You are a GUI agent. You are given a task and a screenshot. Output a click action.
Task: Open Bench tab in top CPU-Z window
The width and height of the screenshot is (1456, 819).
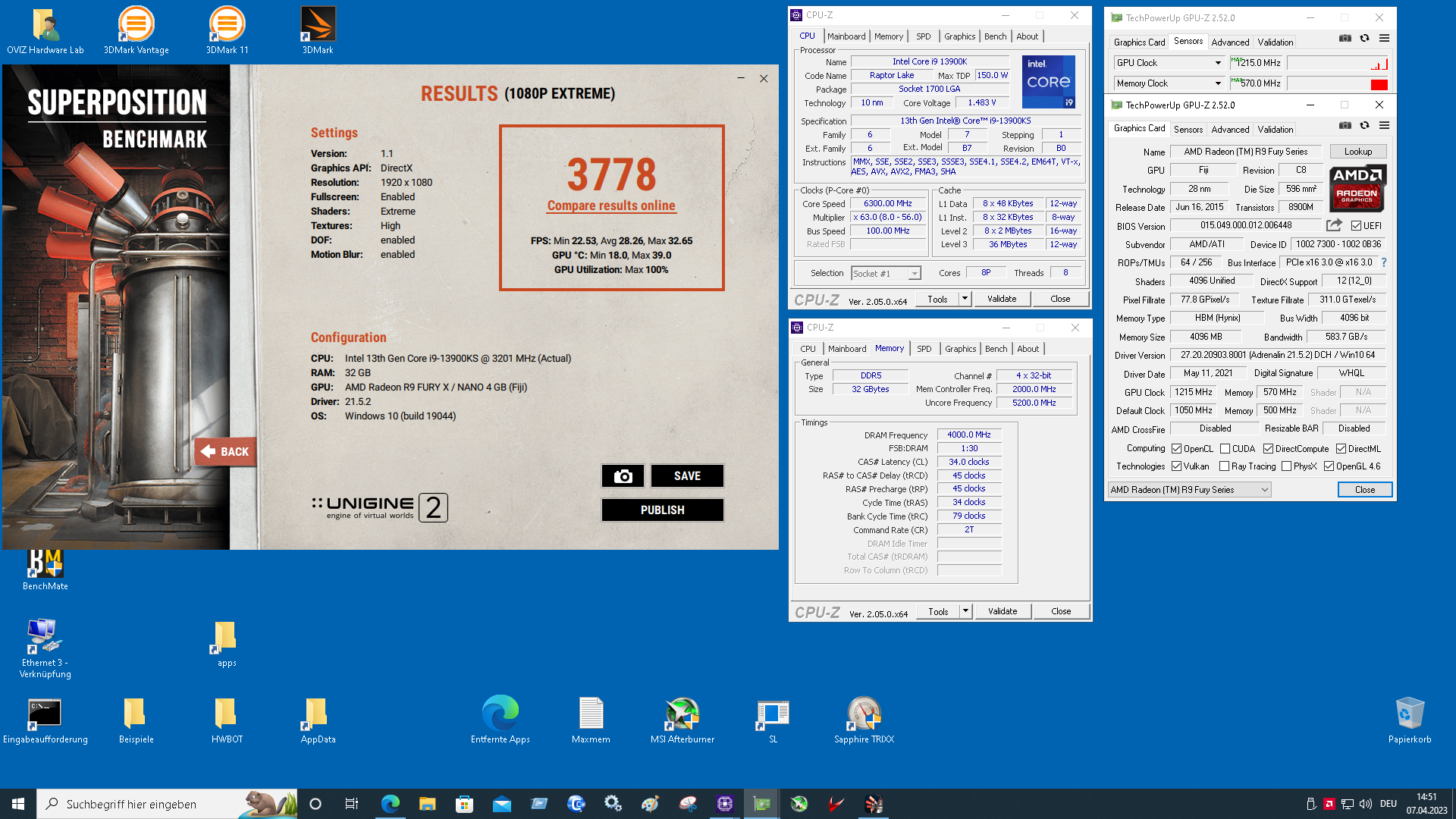995,36
